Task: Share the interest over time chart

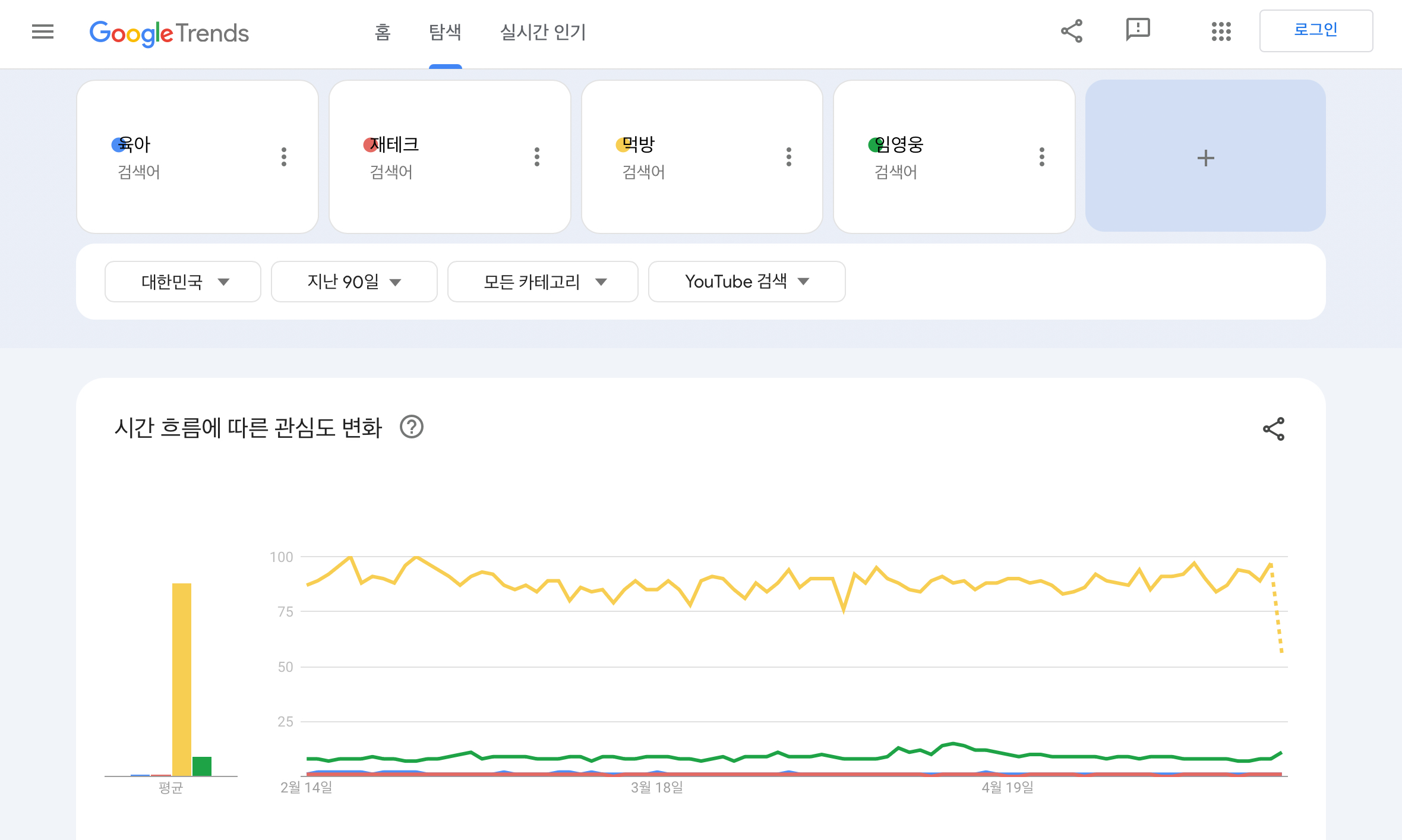Action: coord(1274,429)
